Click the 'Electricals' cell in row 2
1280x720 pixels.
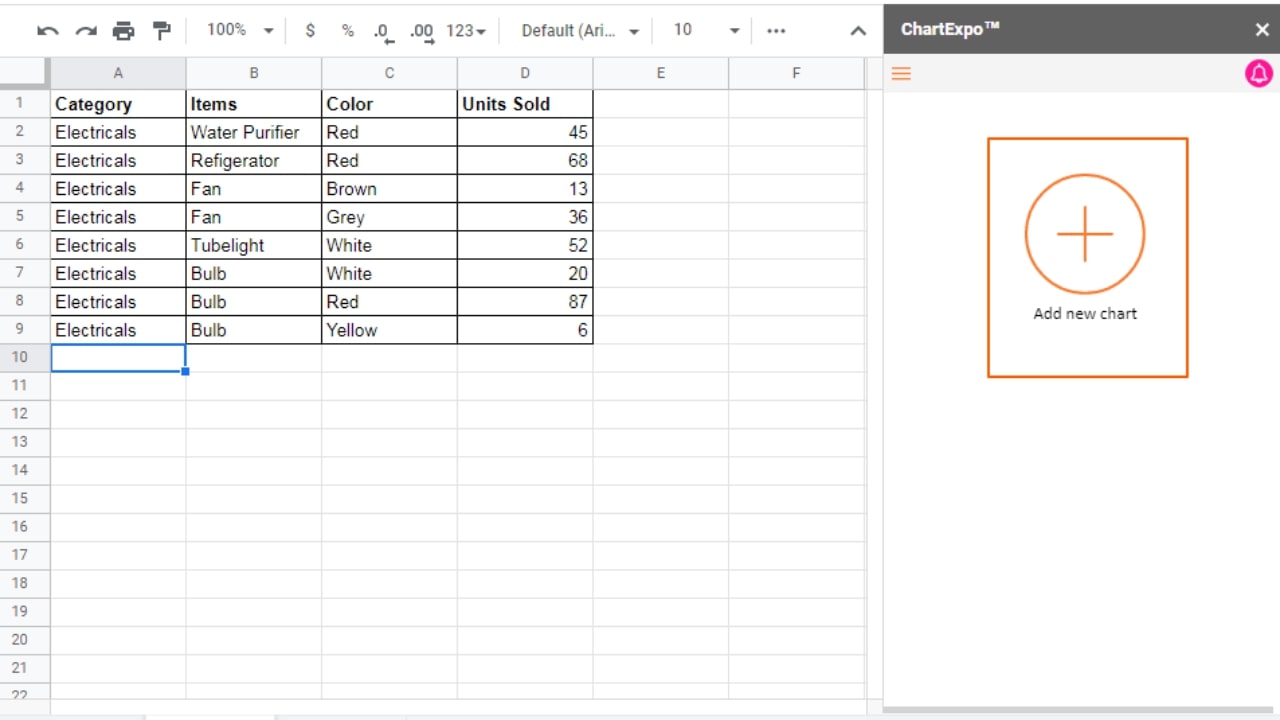pos(118,132)
